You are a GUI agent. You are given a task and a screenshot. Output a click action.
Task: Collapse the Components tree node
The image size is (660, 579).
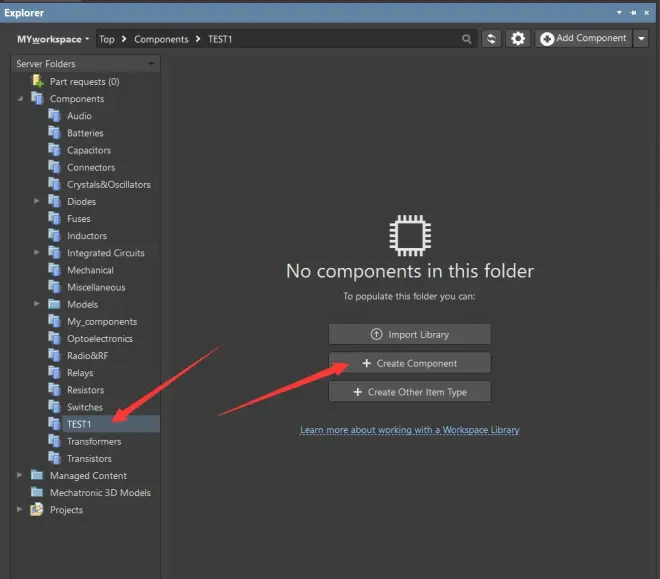coord(20,99)
